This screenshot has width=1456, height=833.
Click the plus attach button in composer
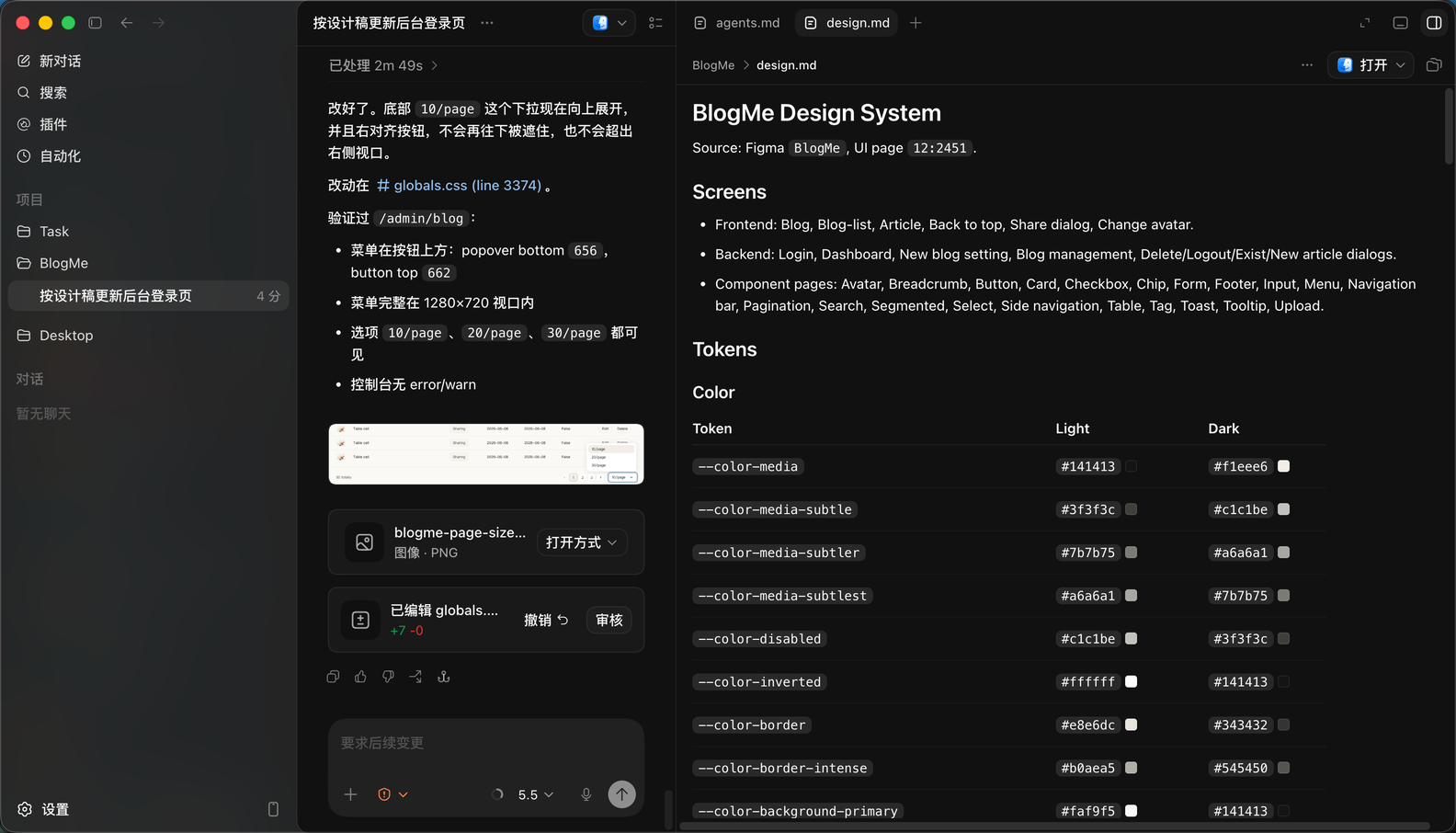[350, 794]
